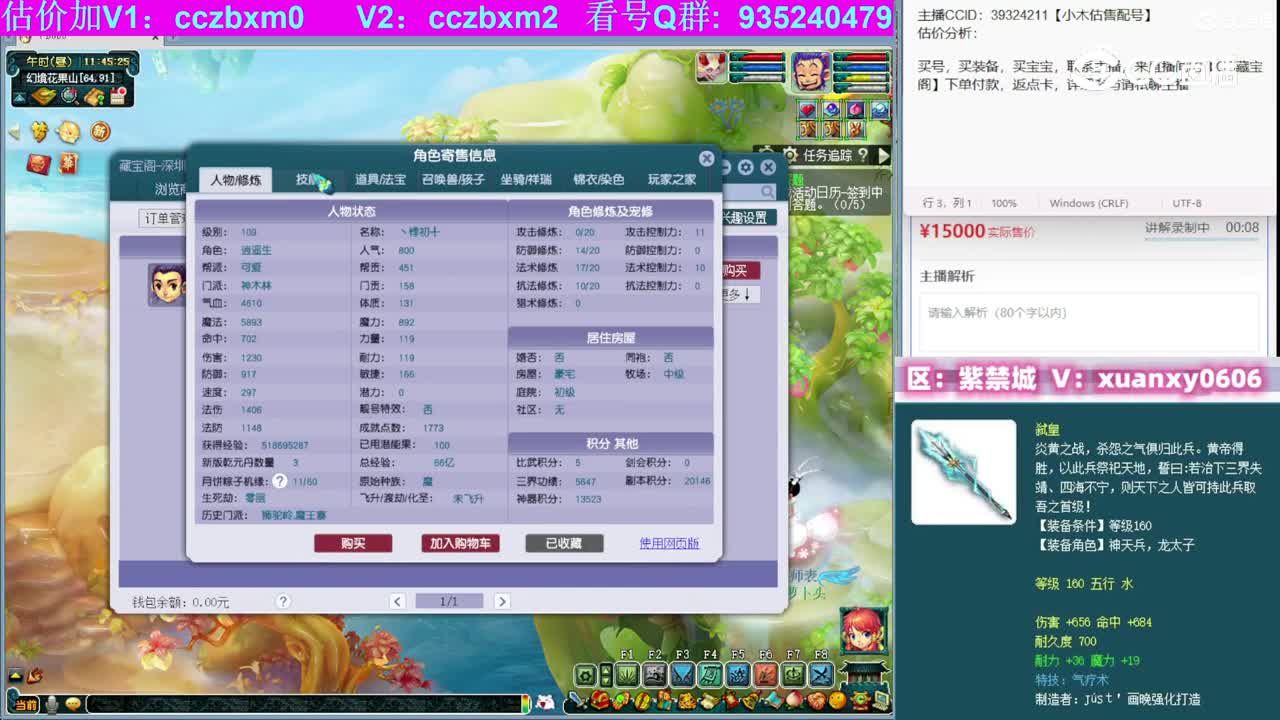This screenshot has height=720, width=1280.
Task: Click the weapon image thumbnail in the item panel
Action: (x=963, y=472)
